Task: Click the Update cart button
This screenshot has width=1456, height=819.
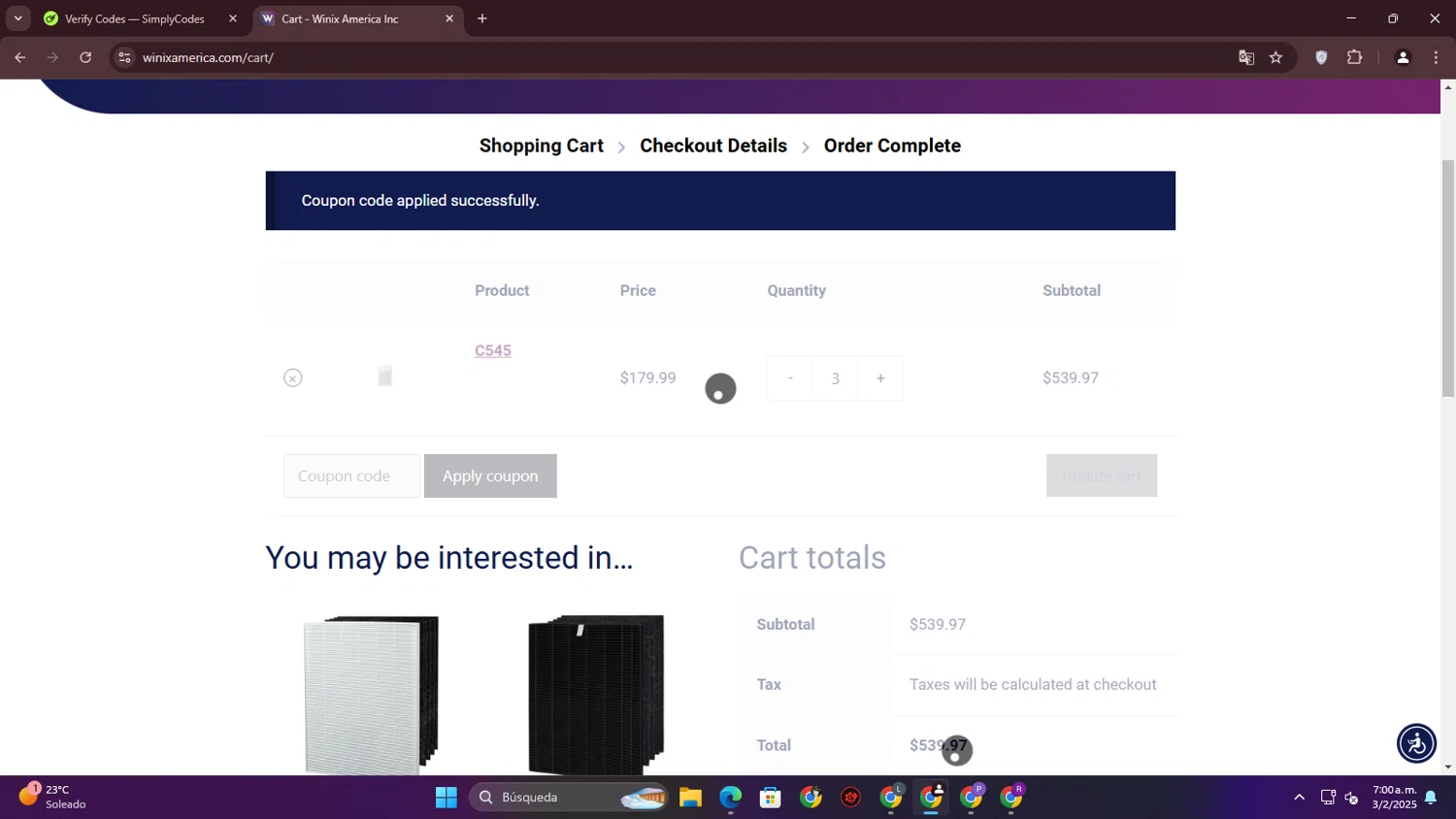Action: tap(1102, 475)
